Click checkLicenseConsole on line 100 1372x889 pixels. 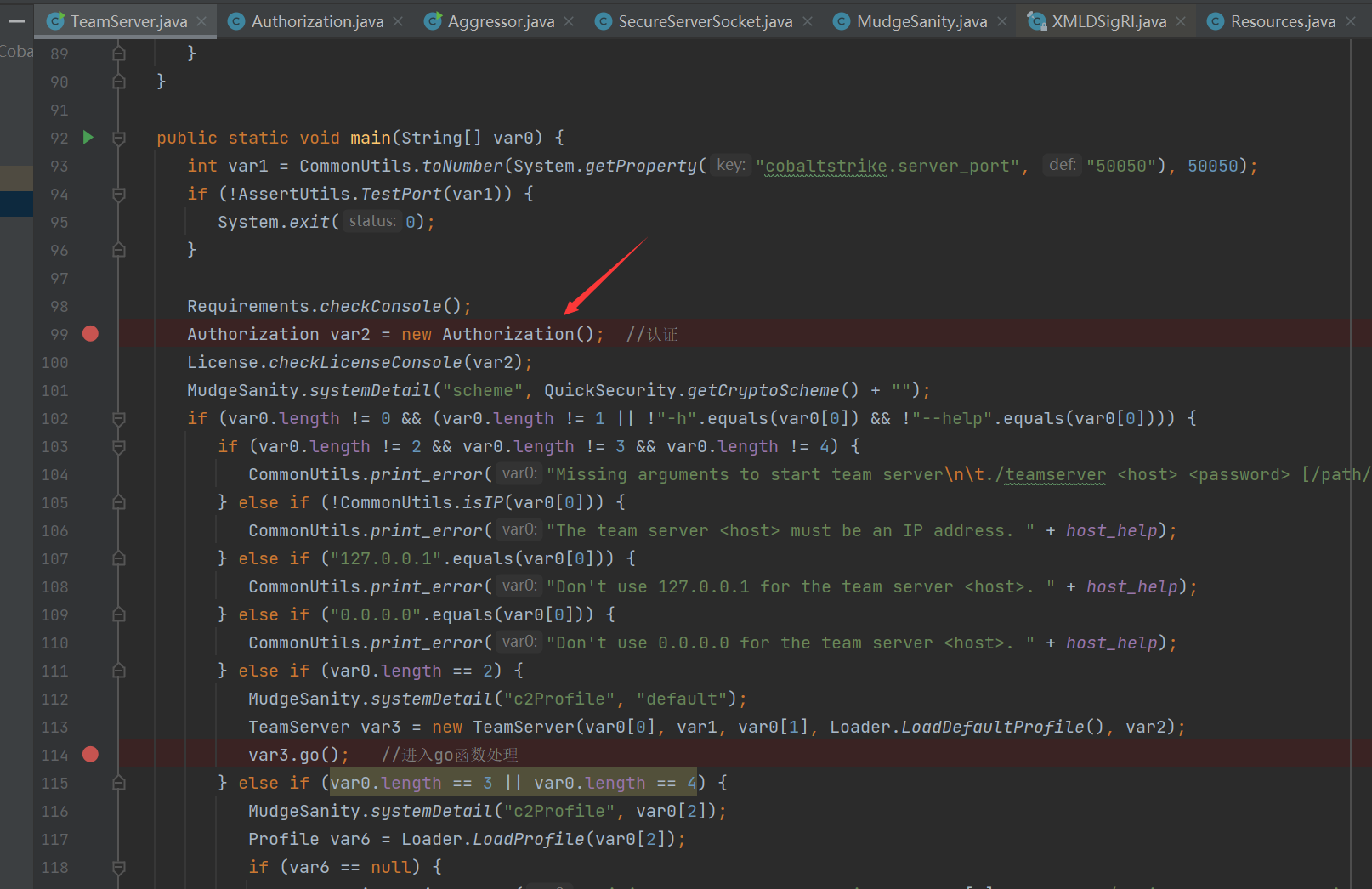pos(366,362)
